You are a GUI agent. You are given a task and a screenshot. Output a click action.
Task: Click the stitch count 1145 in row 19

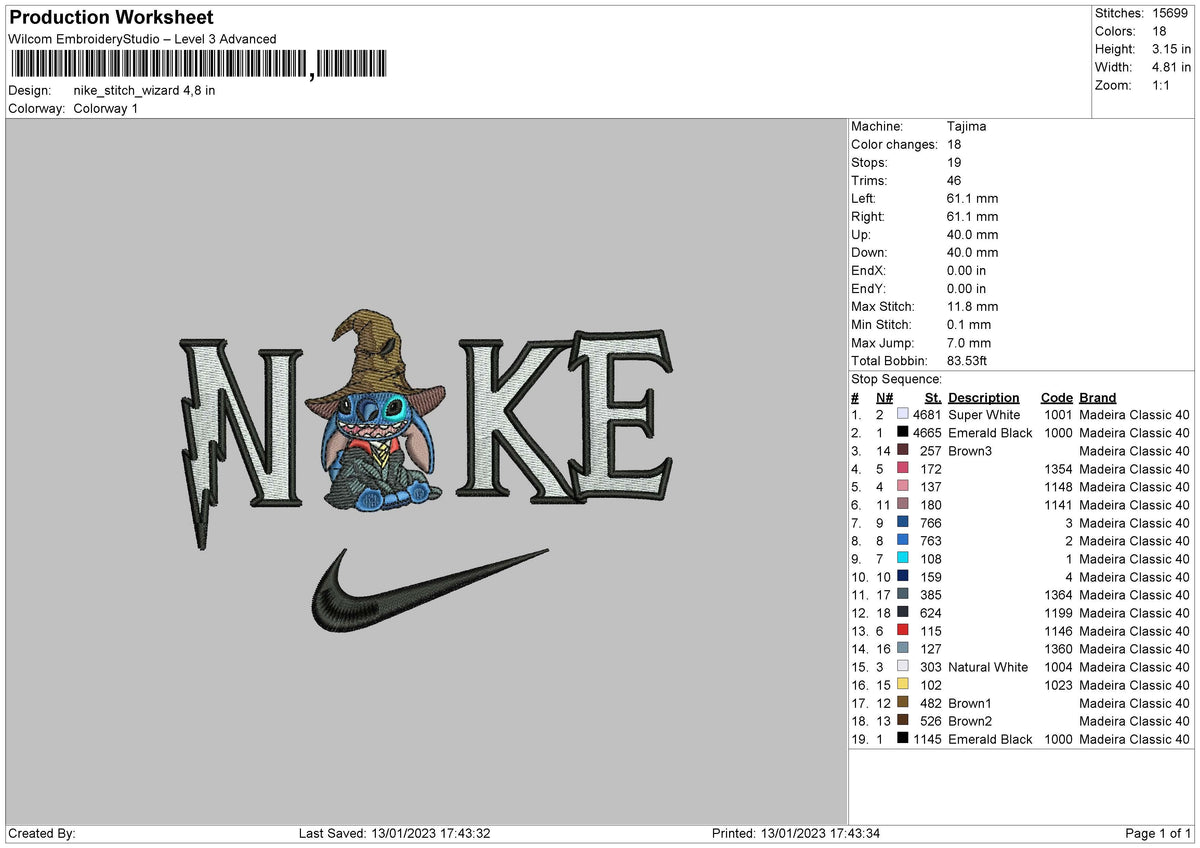click(x=927, y=738)
